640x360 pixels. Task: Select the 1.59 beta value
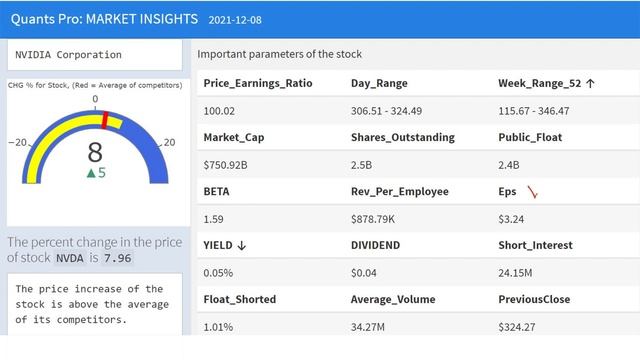tap(213, 219)
